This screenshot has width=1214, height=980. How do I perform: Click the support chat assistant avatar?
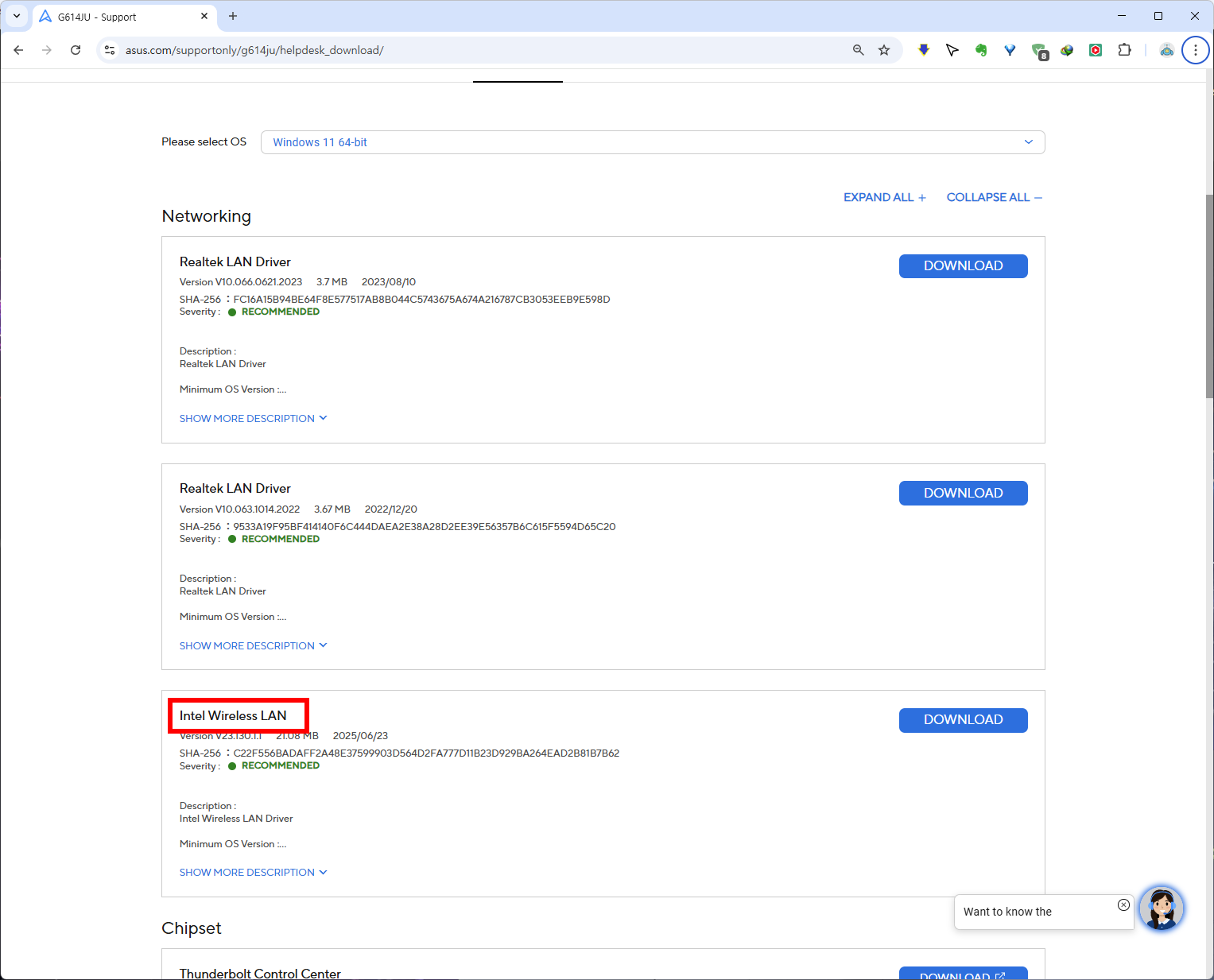1162,908
